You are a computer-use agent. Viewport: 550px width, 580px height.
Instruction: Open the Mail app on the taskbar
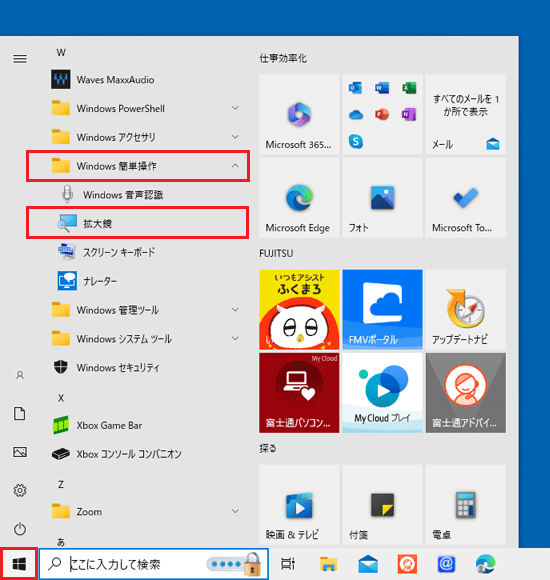[368, 564]
